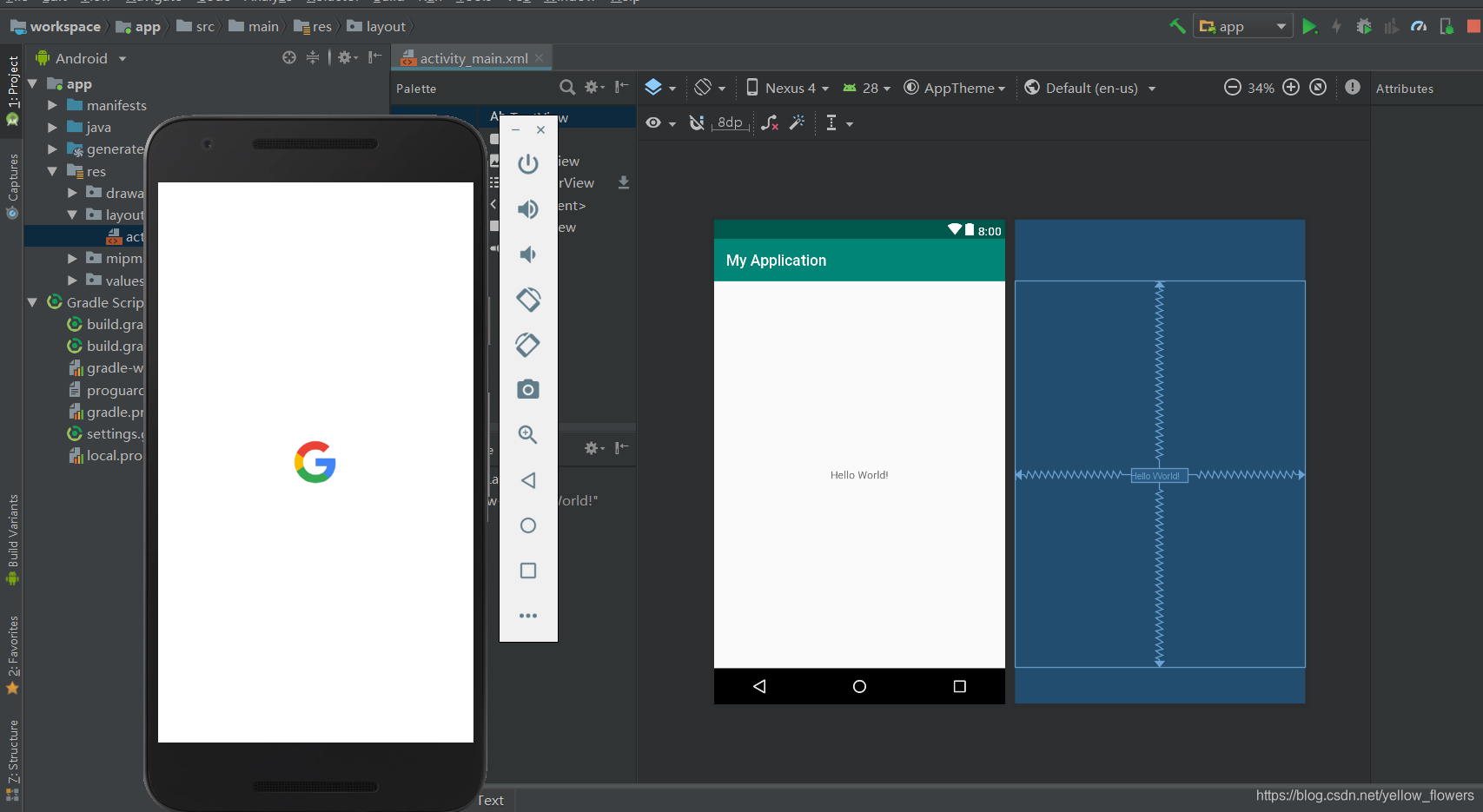Expand the manifests folder
1483x812 pixels.
52,105
